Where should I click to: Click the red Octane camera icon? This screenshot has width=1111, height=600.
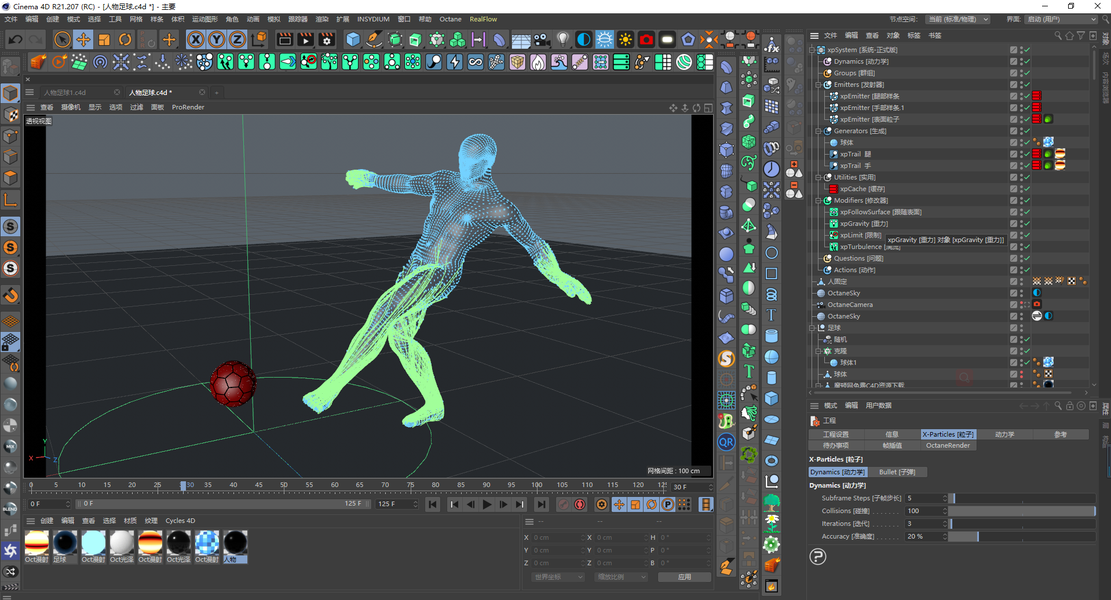click(x=646, y=40)
